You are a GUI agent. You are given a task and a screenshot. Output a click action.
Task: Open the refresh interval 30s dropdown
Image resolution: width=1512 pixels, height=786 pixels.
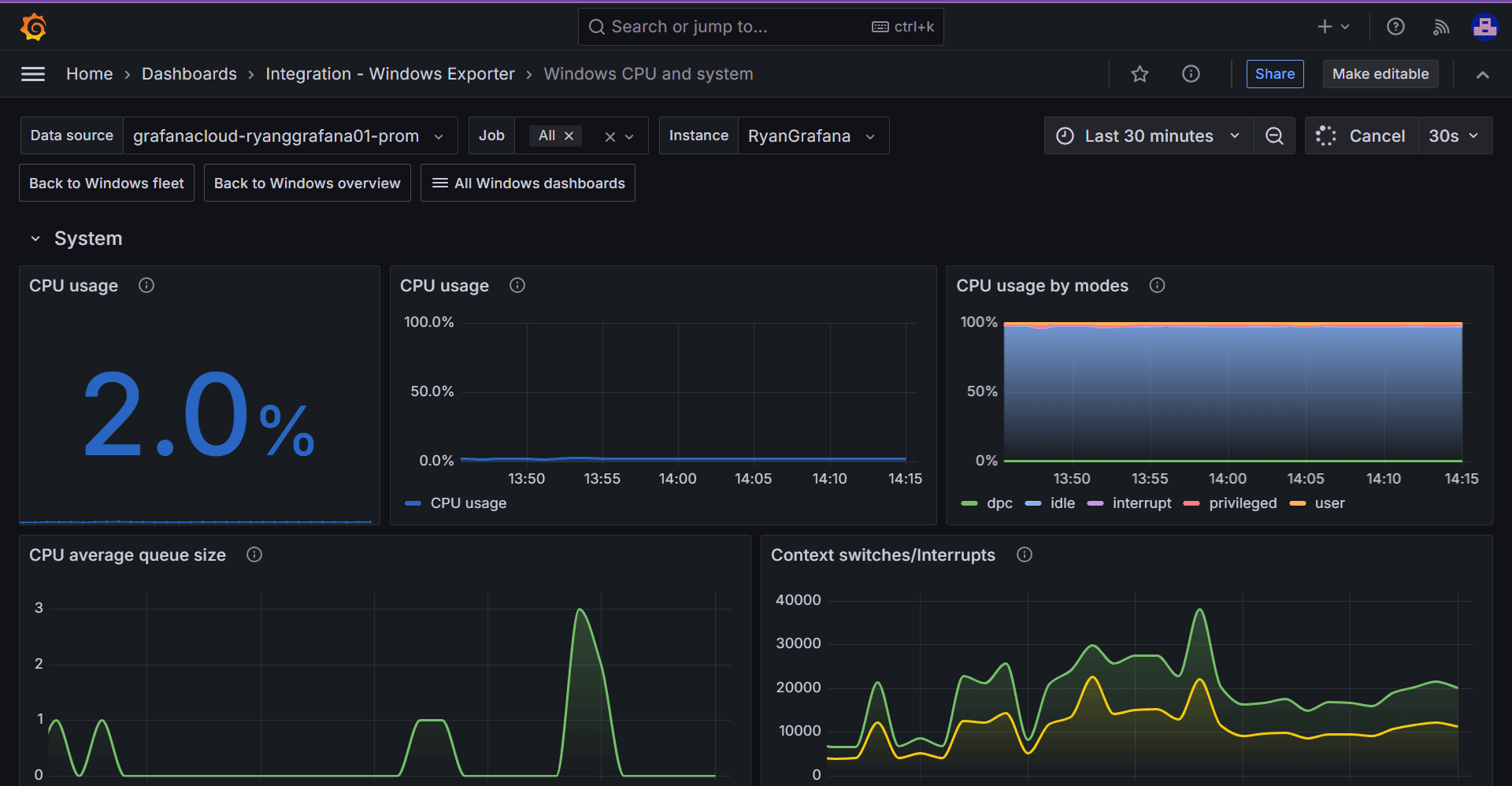tap(1453, 135)
